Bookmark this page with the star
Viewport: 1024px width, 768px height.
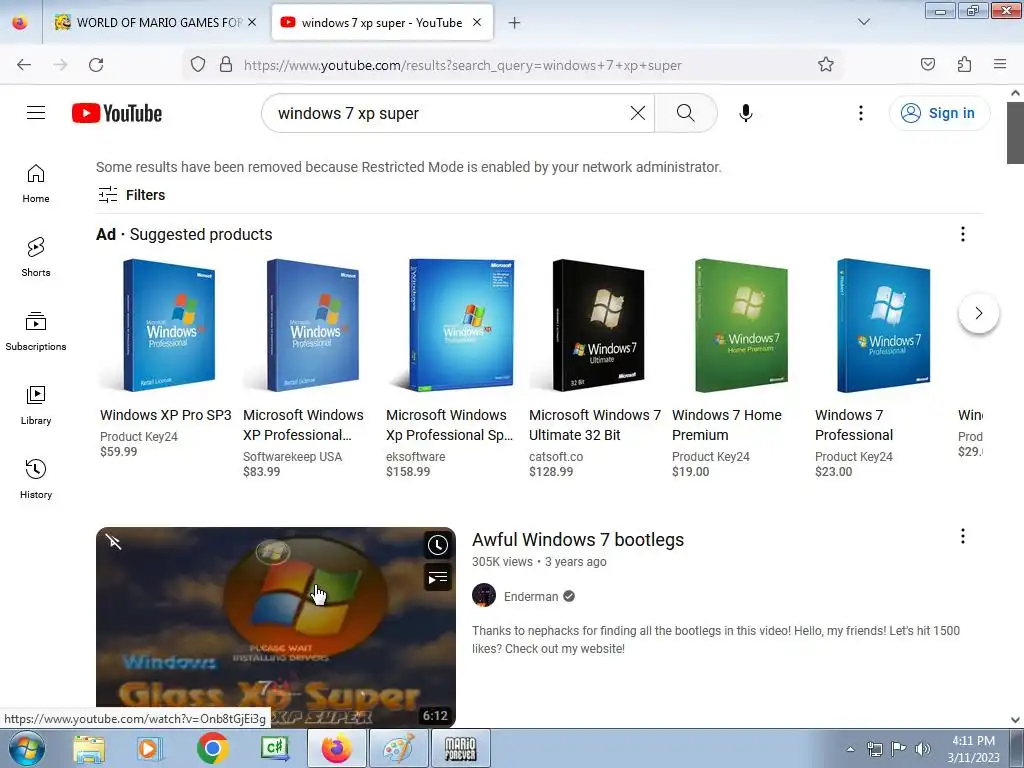pyautogui.click(x=825, y=64)
